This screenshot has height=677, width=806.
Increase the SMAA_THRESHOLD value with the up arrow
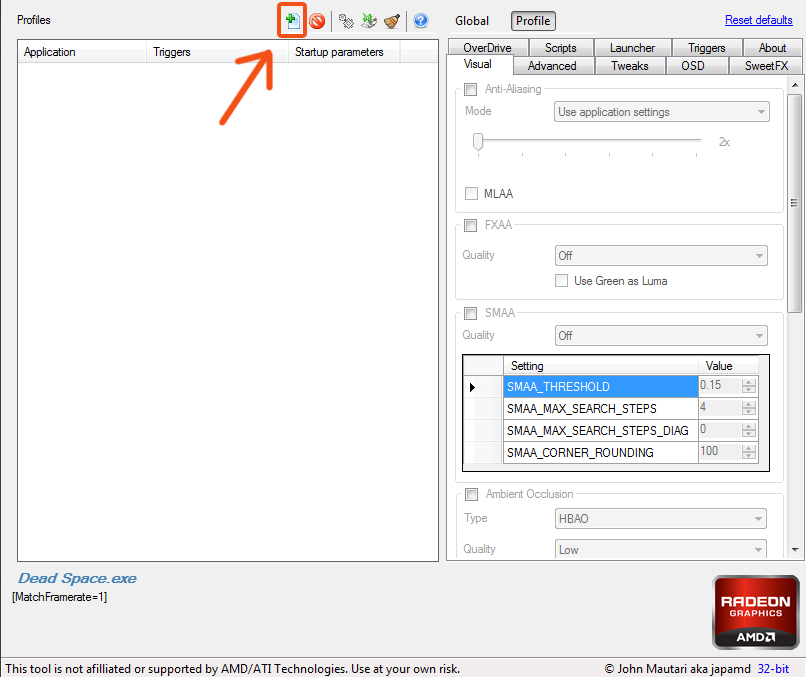(x=749, y=382)
